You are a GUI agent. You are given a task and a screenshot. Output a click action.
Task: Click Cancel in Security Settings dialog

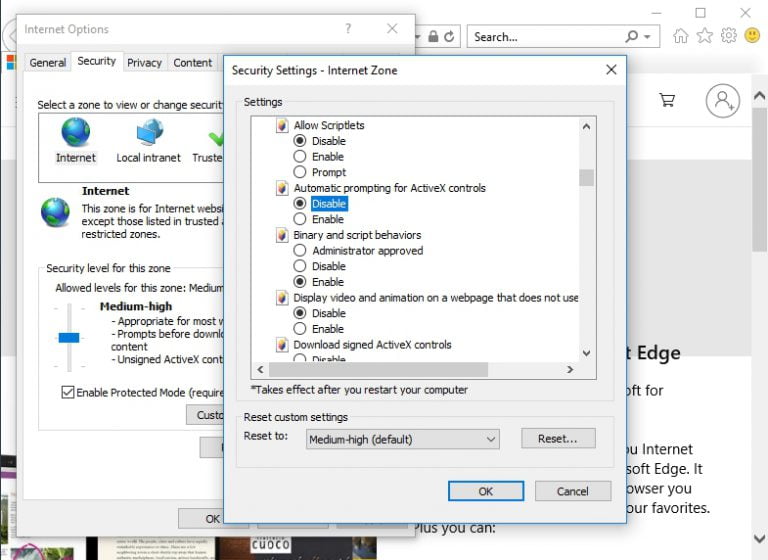573,491
